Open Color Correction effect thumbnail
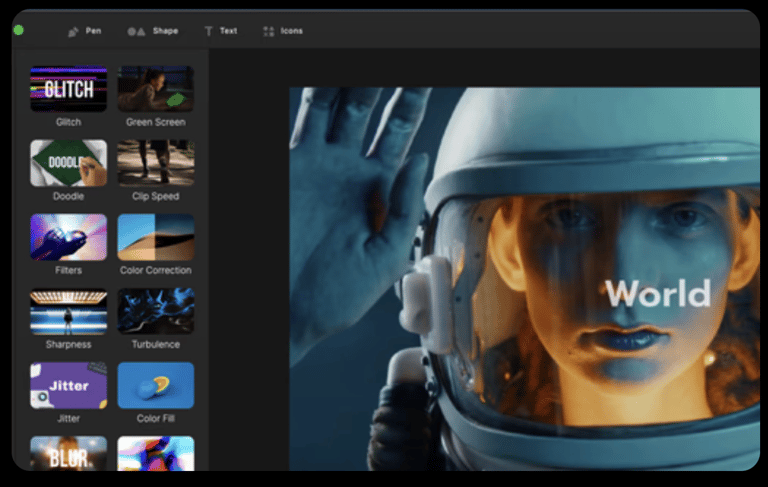Image resolution: width=768 pixels, height=487 pixels. 156,236
